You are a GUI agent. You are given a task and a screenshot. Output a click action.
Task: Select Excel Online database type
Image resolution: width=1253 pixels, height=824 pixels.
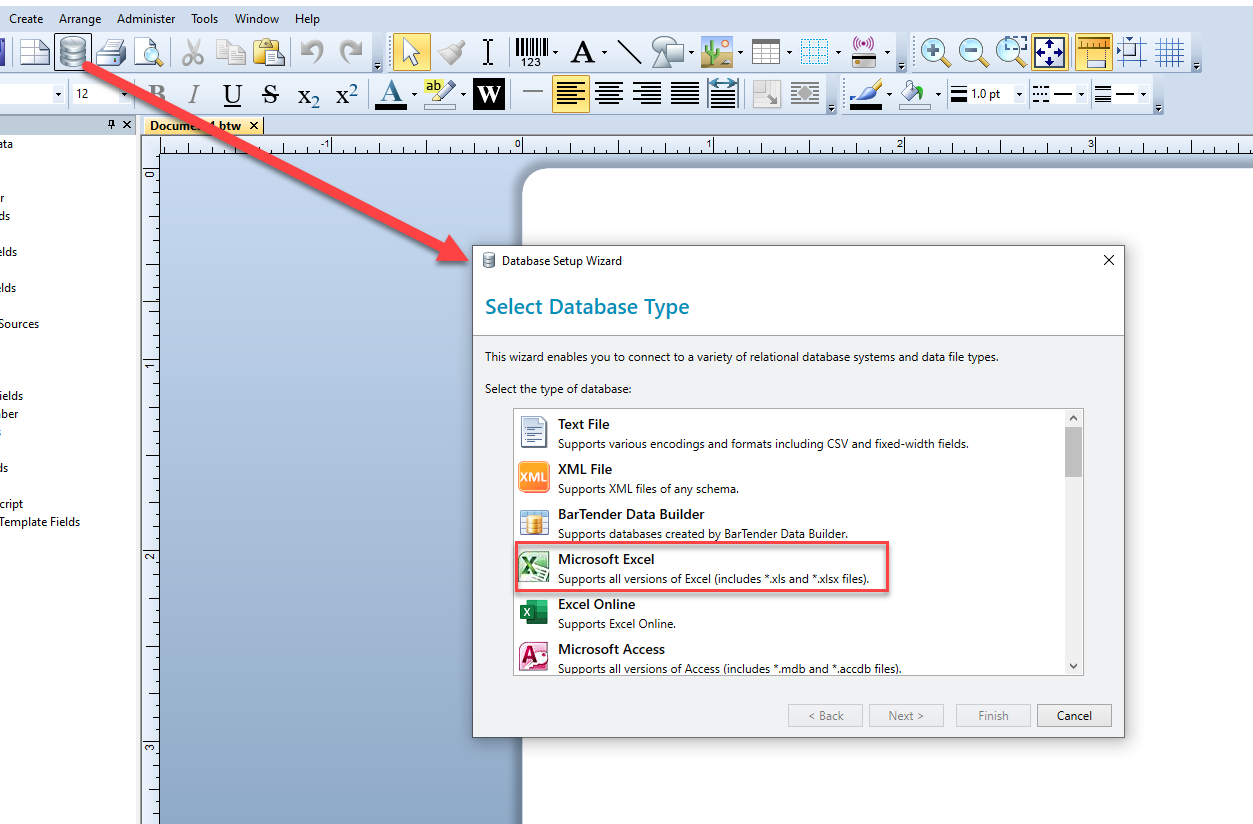[x=789, y=613]
